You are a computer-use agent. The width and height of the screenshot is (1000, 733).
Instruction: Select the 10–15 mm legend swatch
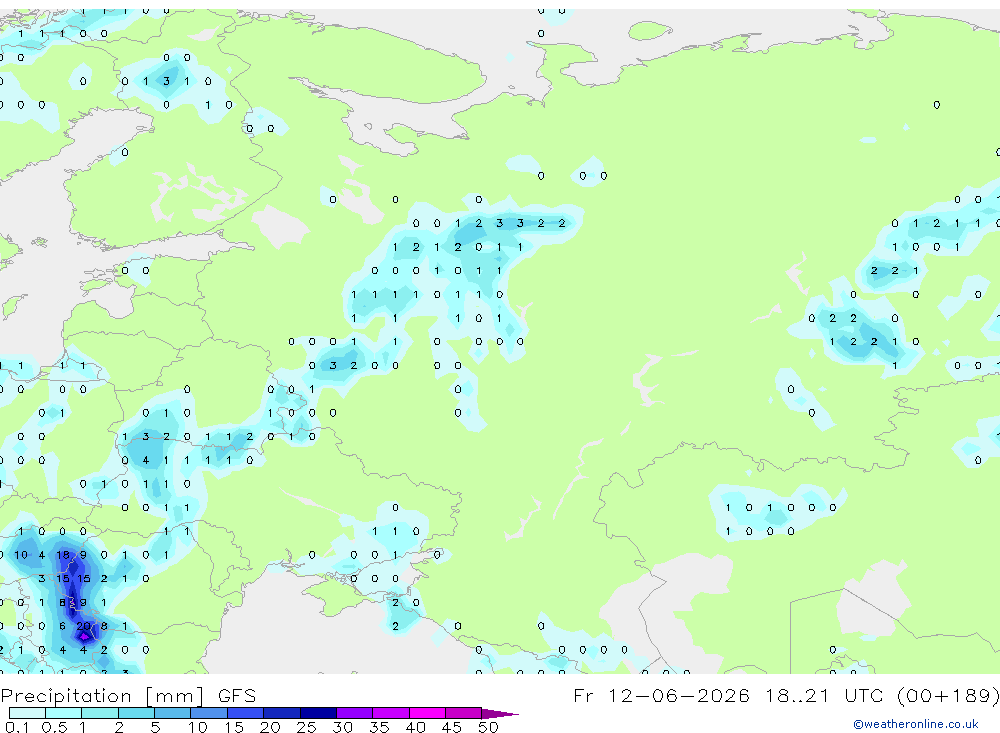(209, 713)
